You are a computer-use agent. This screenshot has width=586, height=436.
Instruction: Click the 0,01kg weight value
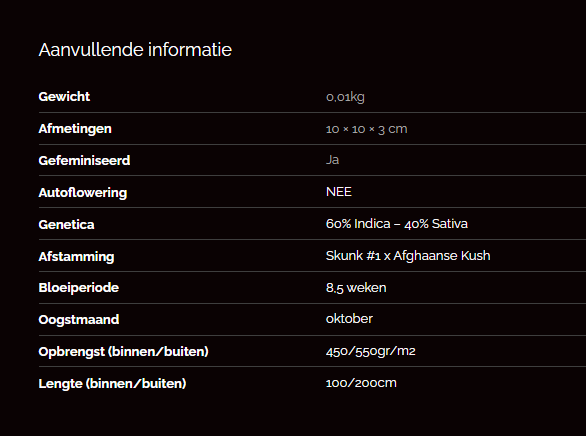tap(345, 97)
